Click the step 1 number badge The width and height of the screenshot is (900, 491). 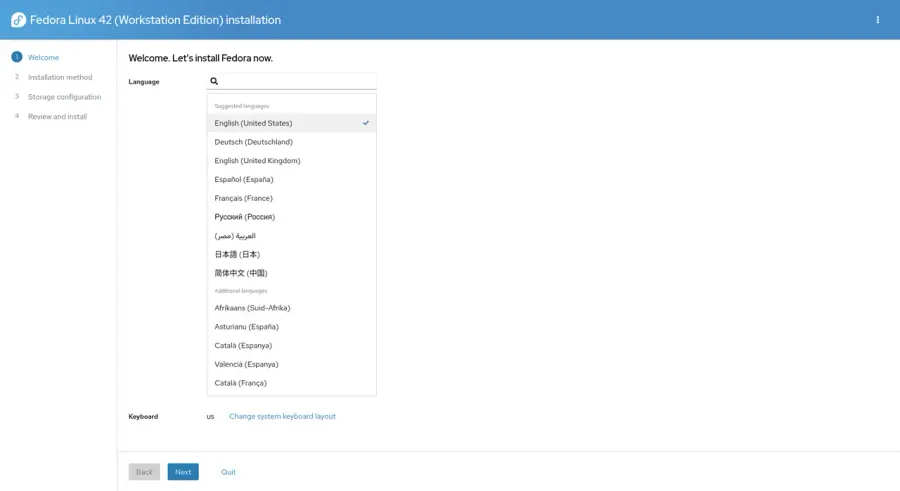click(17, 57)
